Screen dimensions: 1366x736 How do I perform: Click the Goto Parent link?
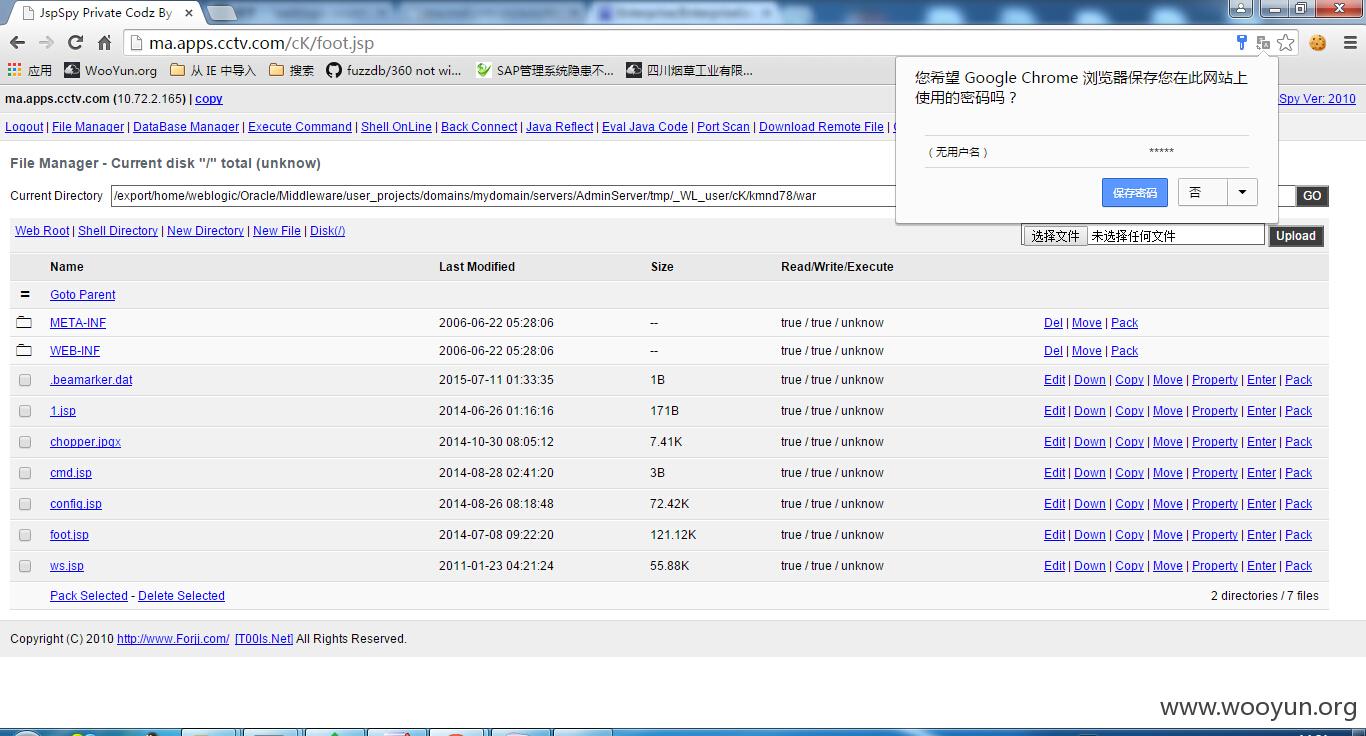(x=83, y=295)
